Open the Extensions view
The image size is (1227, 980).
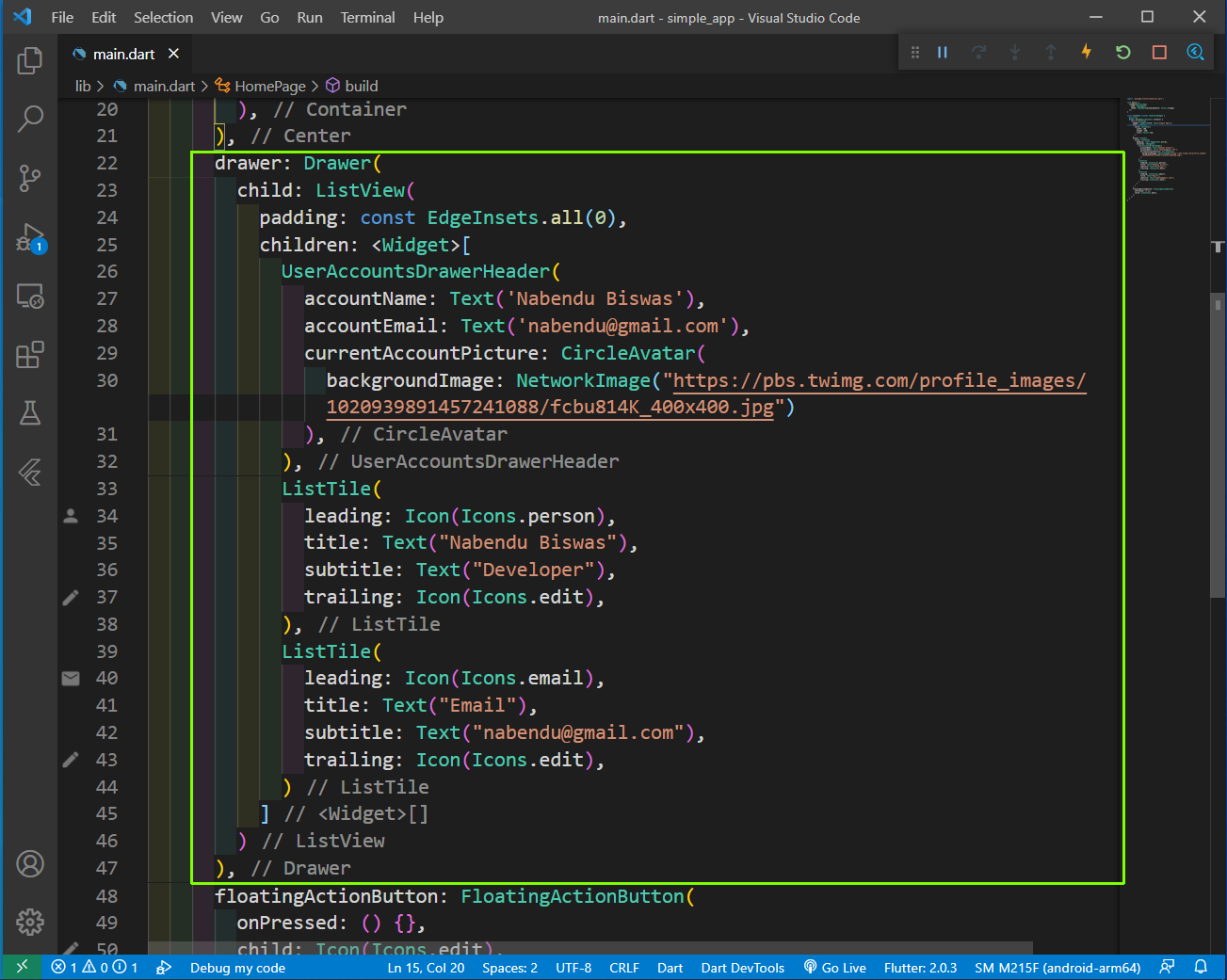30,355
